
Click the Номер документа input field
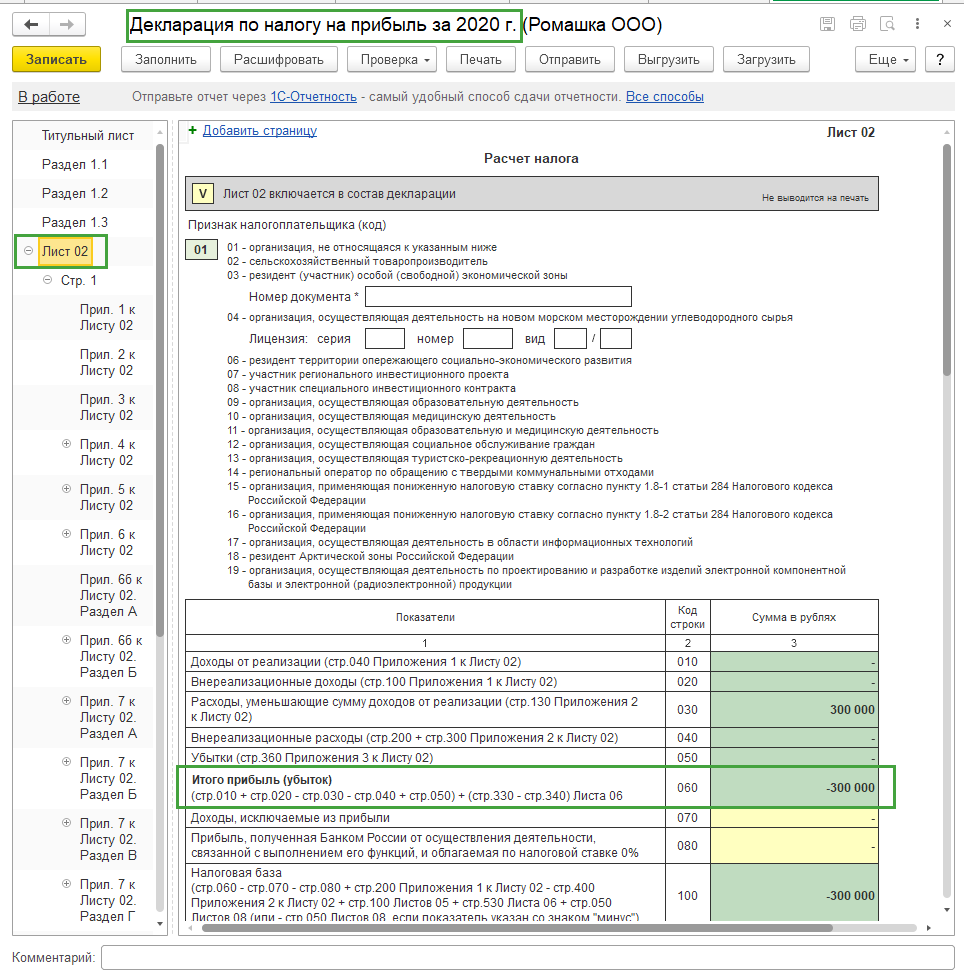click(498, 296)
